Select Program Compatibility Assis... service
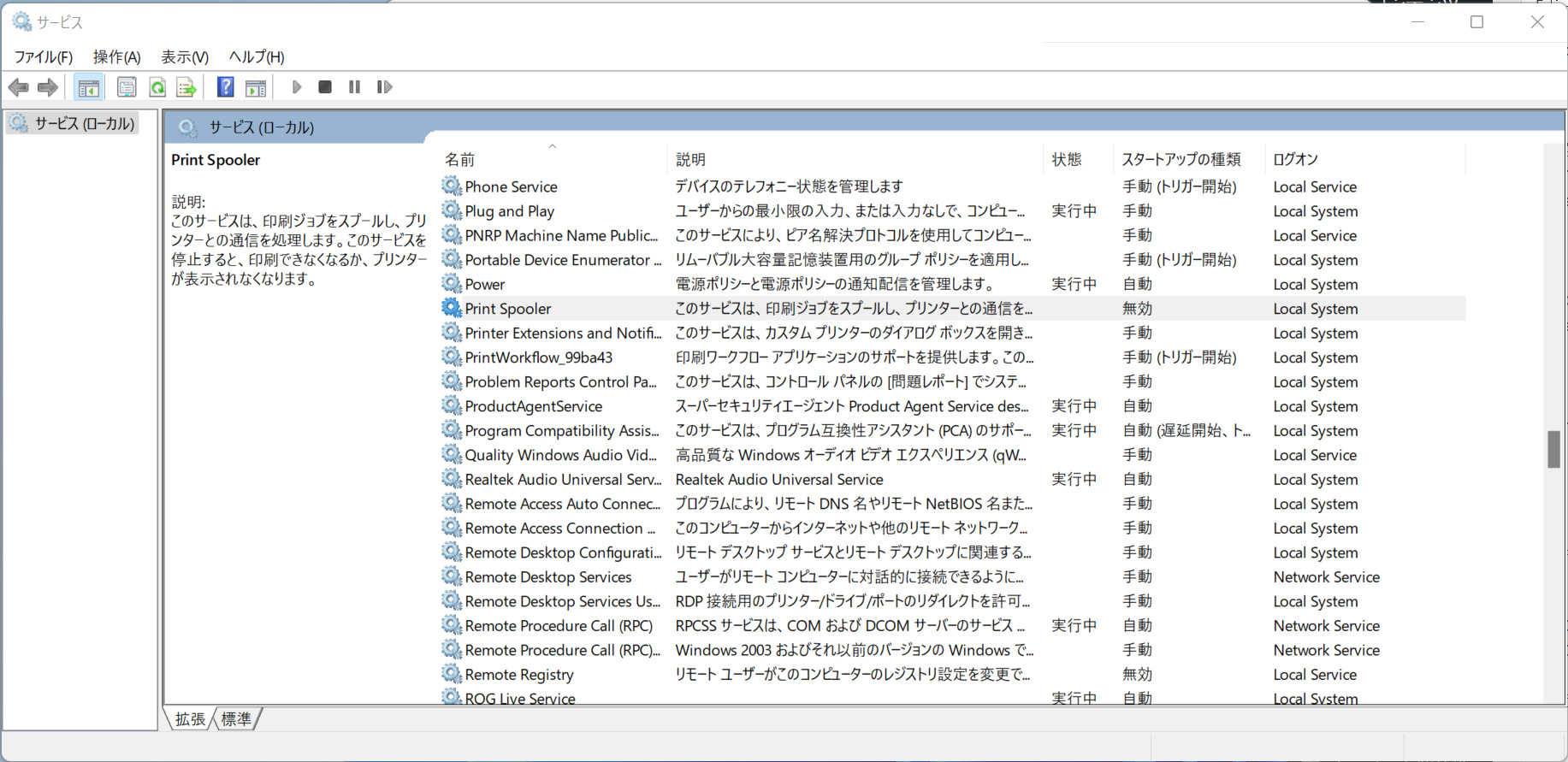Image resolution: width=1568 pixels, height=762 pixels. pyautogui.click(x=562, y=430)
